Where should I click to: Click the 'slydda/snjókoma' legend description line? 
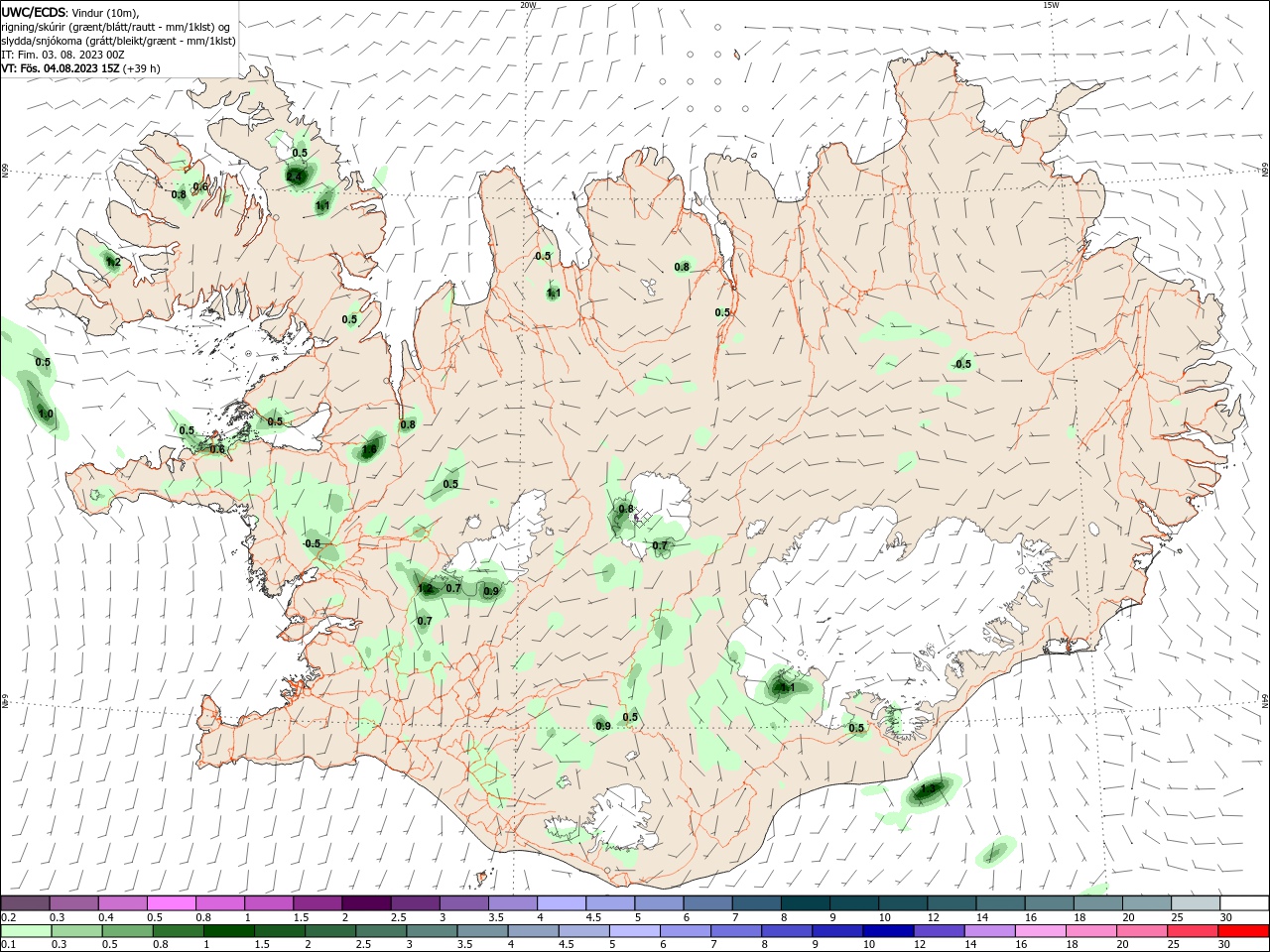[118, 40]
